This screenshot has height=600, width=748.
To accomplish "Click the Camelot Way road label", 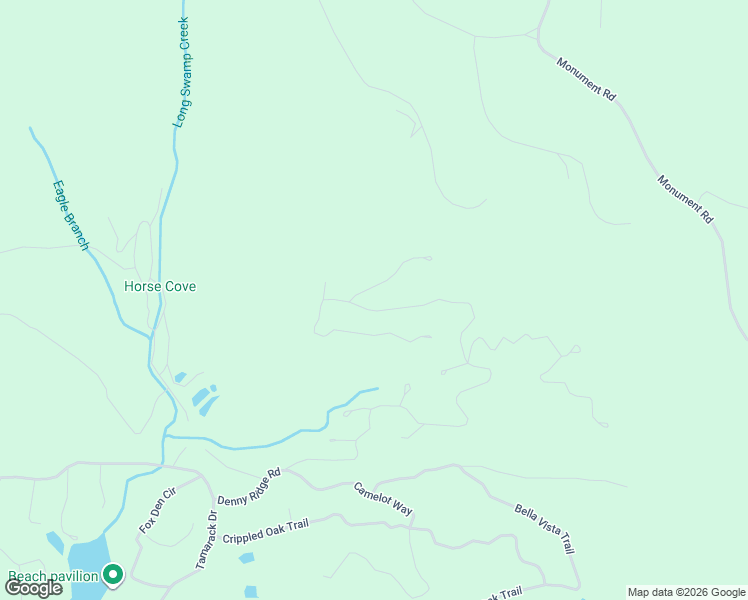I will (x=383, y=498).
